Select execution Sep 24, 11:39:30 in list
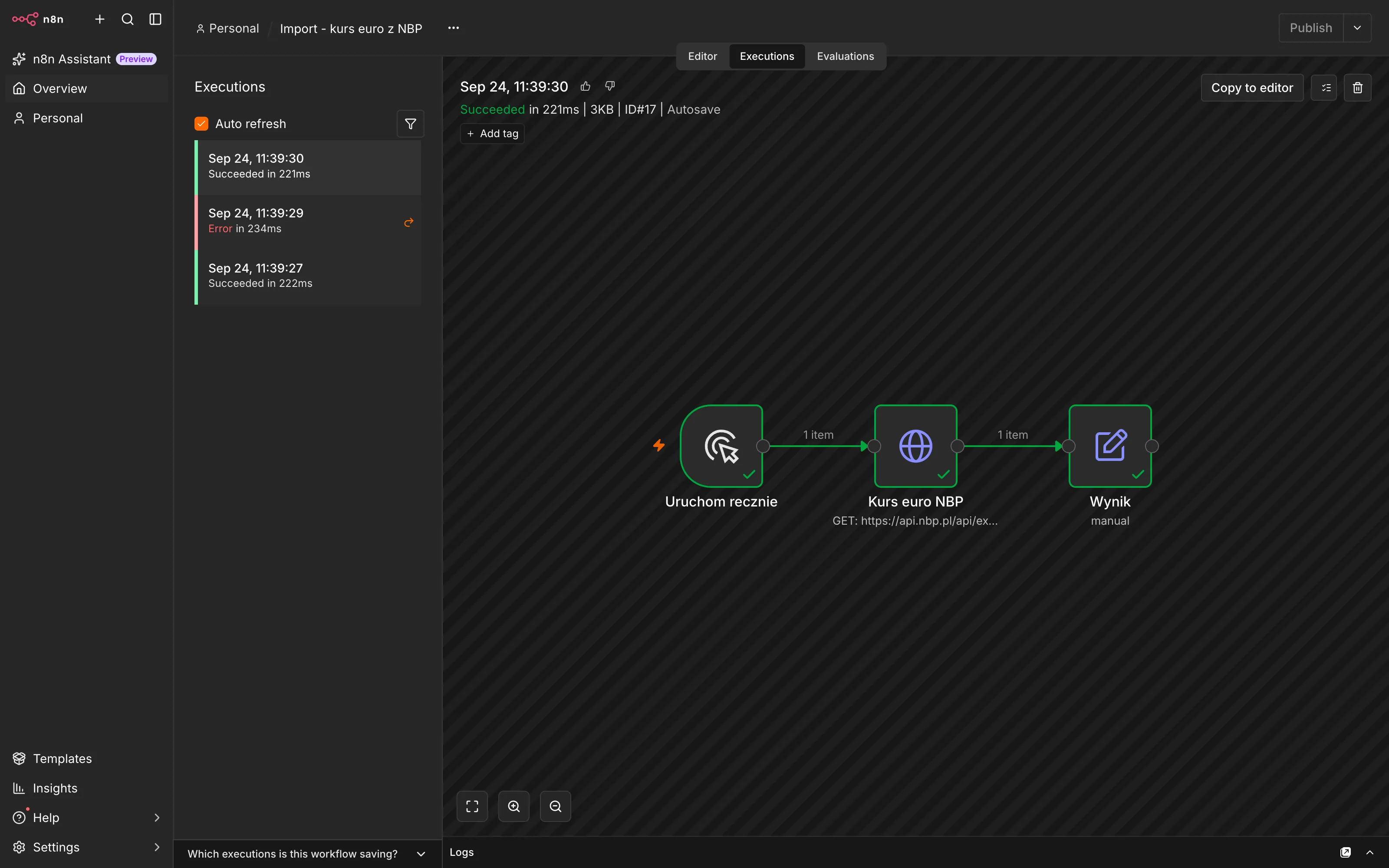The height and width of the screenshot is (868, 1389). (308, 167)
